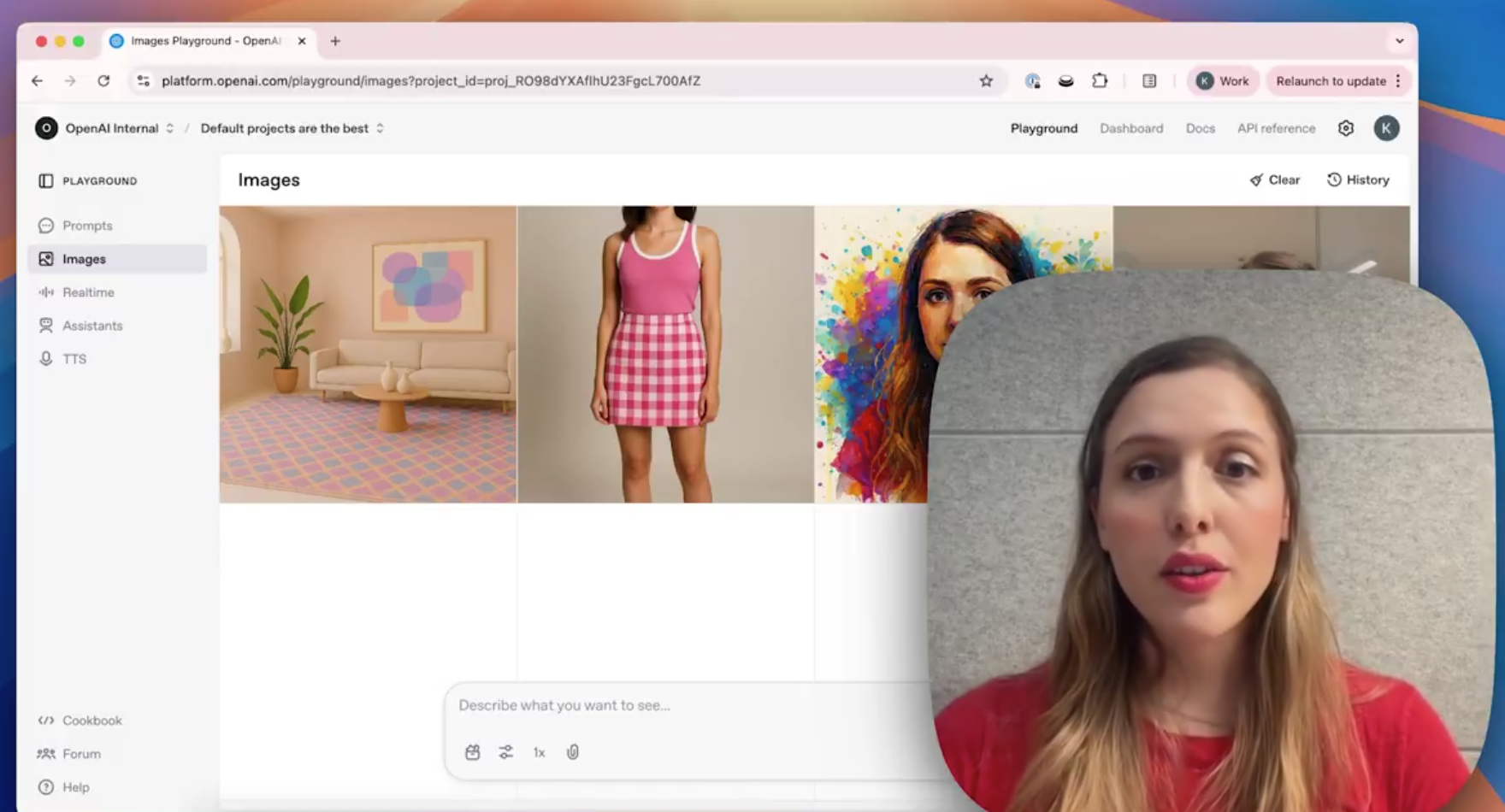Open the Work profile button
The image size is (1505, 812).
[1223, 81]
